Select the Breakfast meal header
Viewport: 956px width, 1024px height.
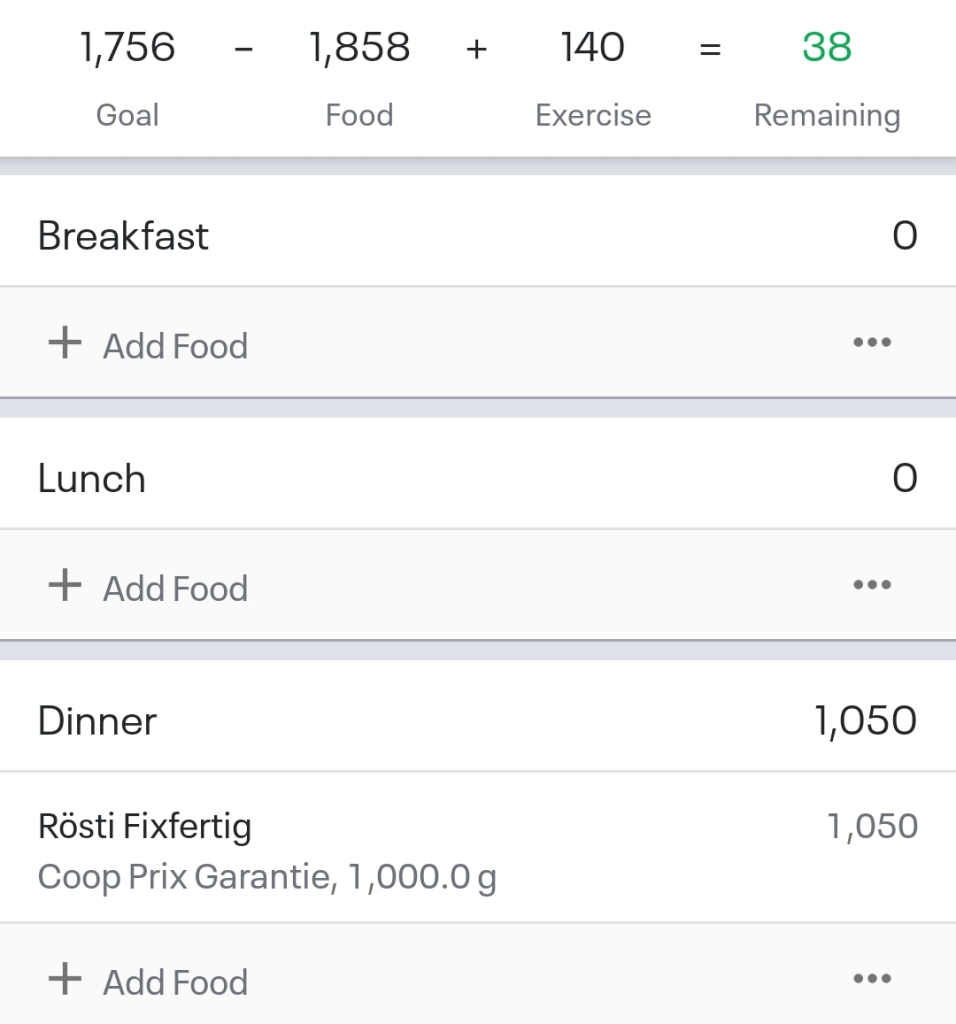pyautogui.click(x=123, y=237)
